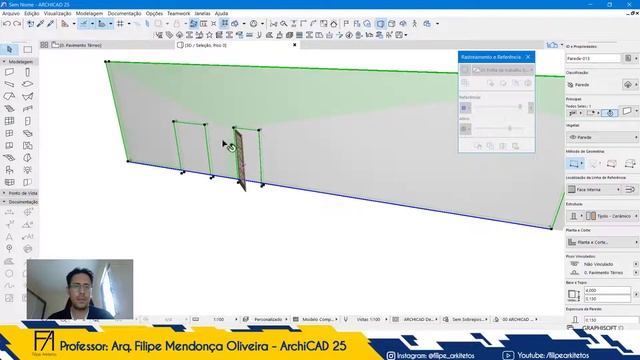Open the Arquivo menu
Viewport: 640px width, 360px height.
pos(11,13)
